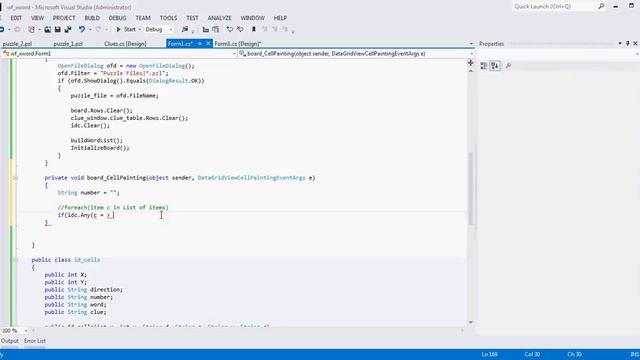
Task: Click the Open File toolbar icon
Action: [x=48, y=29]
